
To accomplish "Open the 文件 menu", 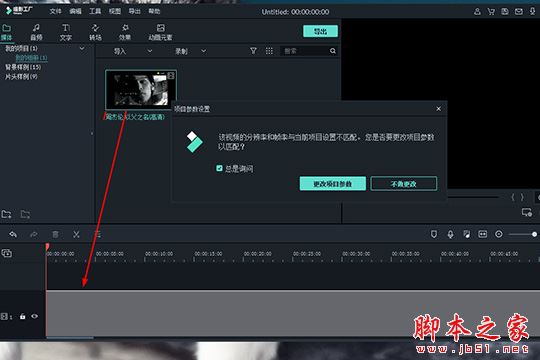I will pyautogui.click(x=55, y=11).
